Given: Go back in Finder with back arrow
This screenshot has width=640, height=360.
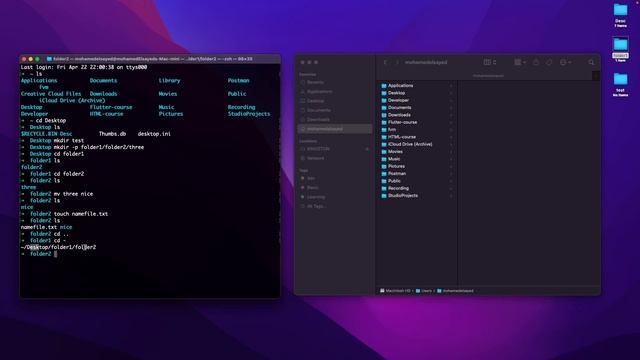Looking at the screenshot, I should 385,62.
